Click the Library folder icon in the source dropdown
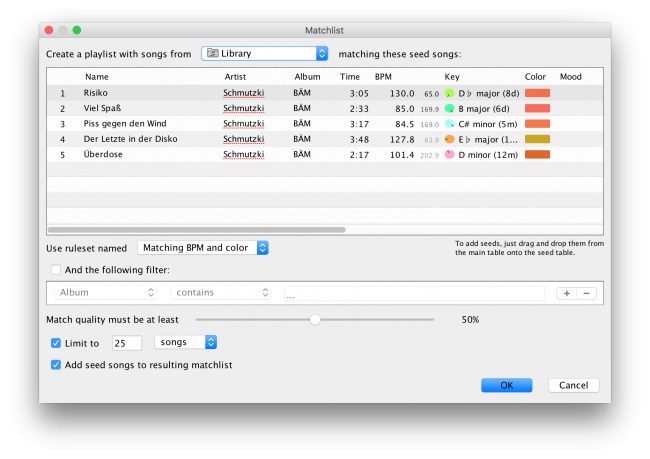650x459 pixels. (x=212, y=53)
